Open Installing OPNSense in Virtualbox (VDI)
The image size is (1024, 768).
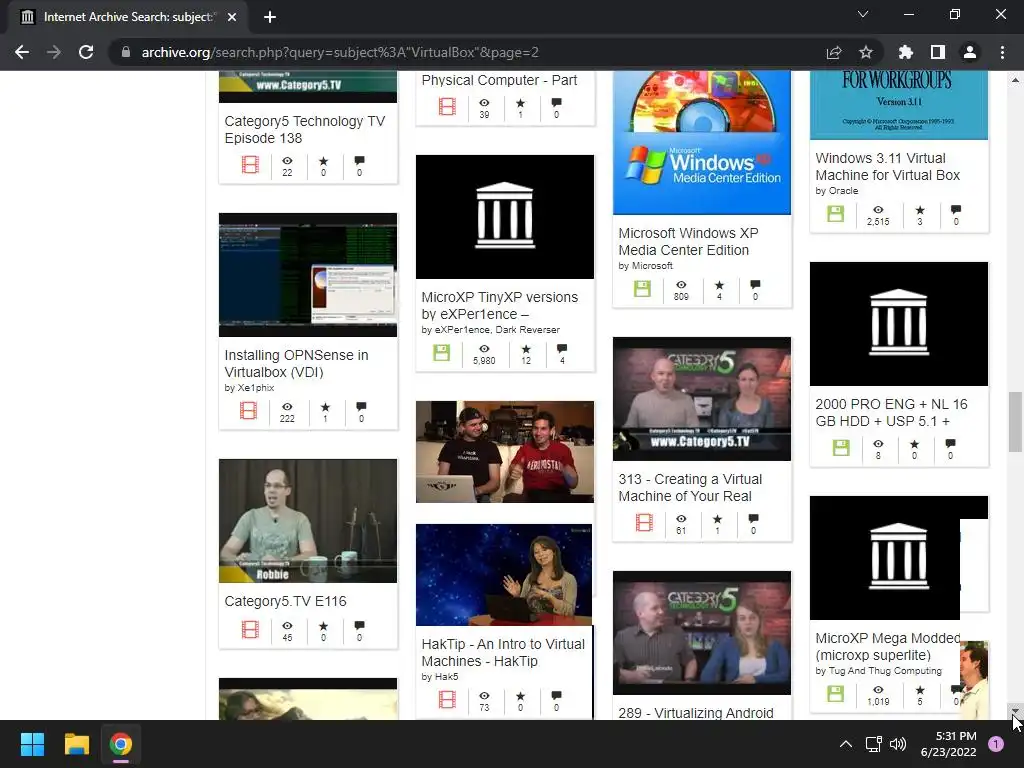[x=296, y=363]
